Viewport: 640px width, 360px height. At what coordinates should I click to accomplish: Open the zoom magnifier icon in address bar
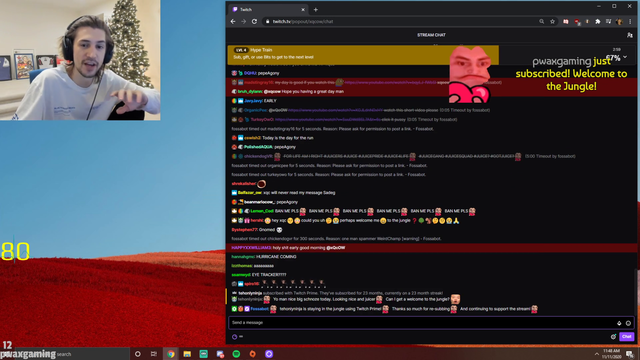[x=542, y=22]
